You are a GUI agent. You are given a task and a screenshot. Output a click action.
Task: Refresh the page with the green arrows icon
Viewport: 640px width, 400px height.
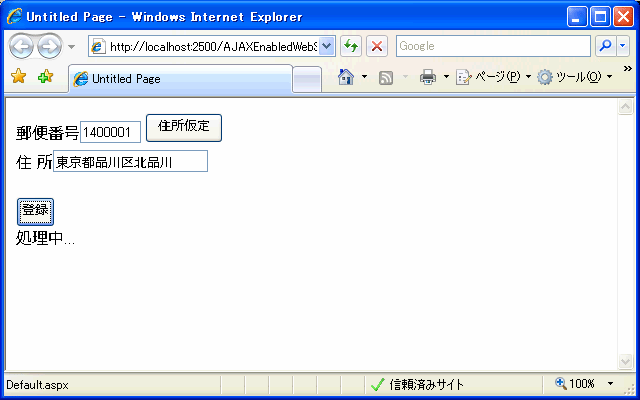pyautogui.click(x=351, y=46)
